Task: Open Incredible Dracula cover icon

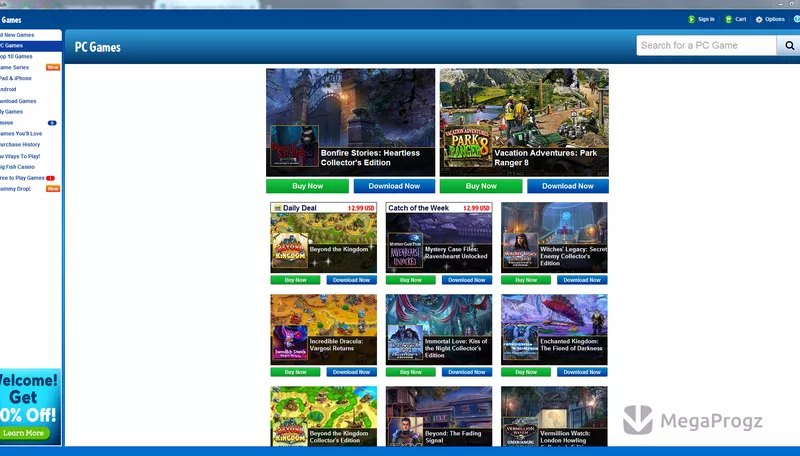Action: tap(290, 342)
